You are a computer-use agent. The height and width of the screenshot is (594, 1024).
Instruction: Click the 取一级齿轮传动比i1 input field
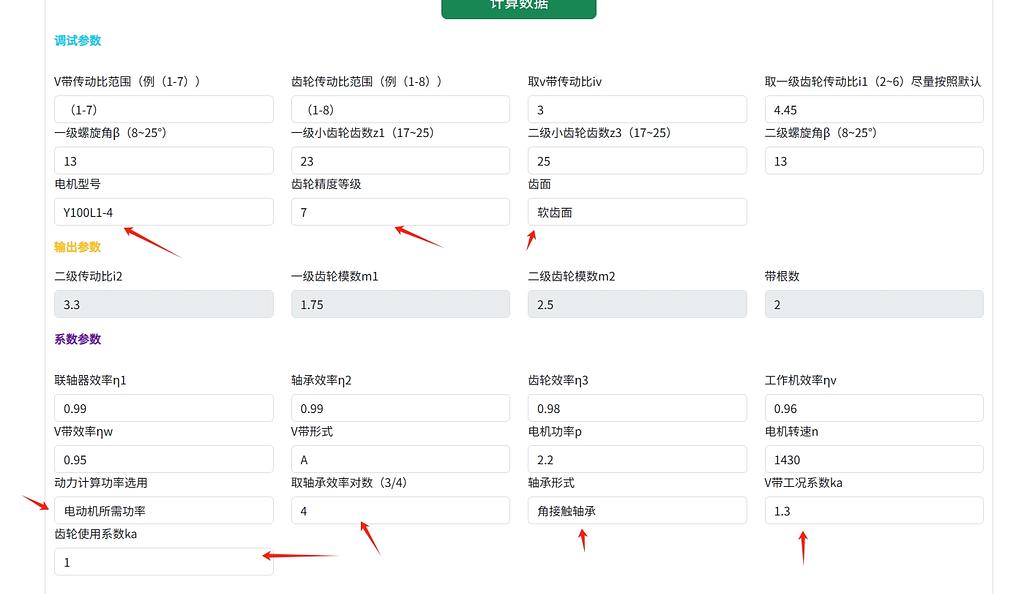873,110
